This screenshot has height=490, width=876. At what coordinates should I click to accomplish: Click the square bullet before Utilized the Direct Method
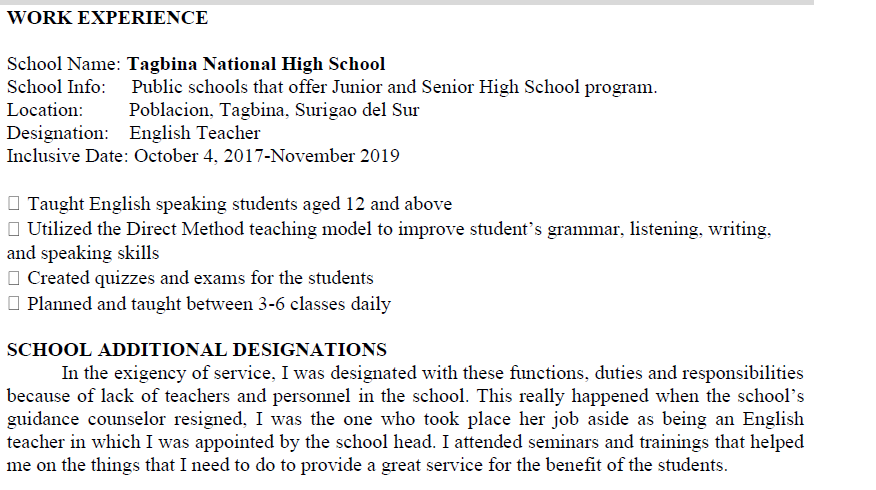tap(14, 230)
